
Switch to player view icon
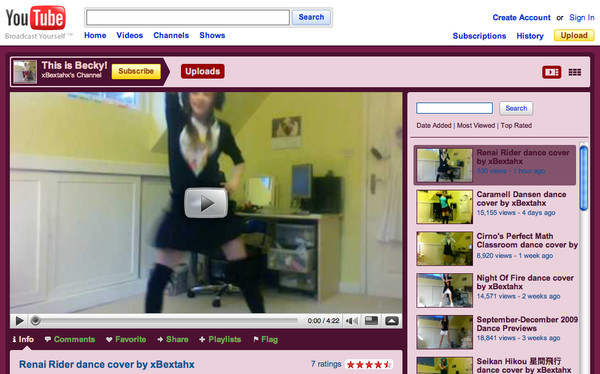(551, 72)
